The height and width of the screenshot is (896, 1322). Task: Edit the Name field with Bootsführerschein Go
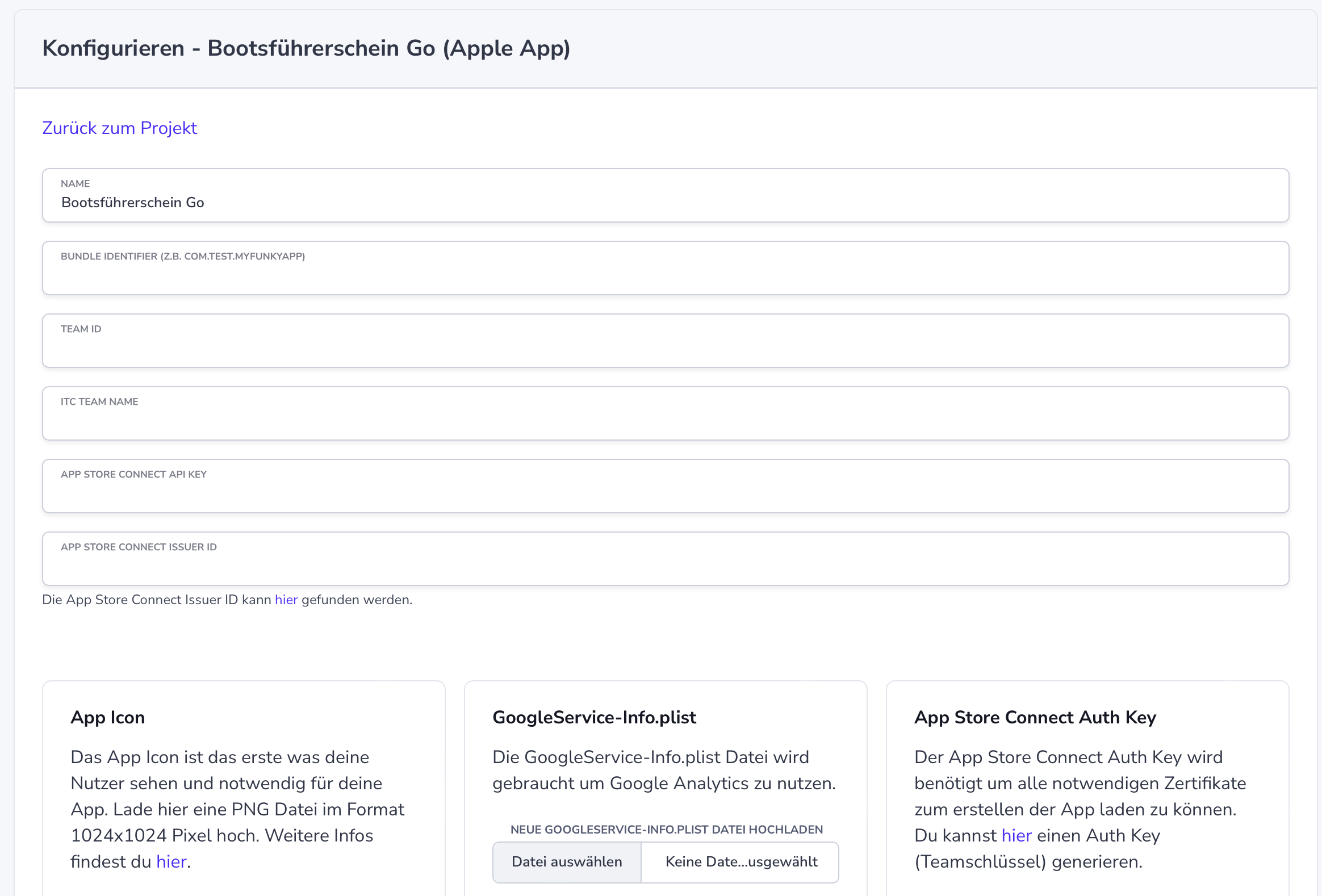[666, 195]
